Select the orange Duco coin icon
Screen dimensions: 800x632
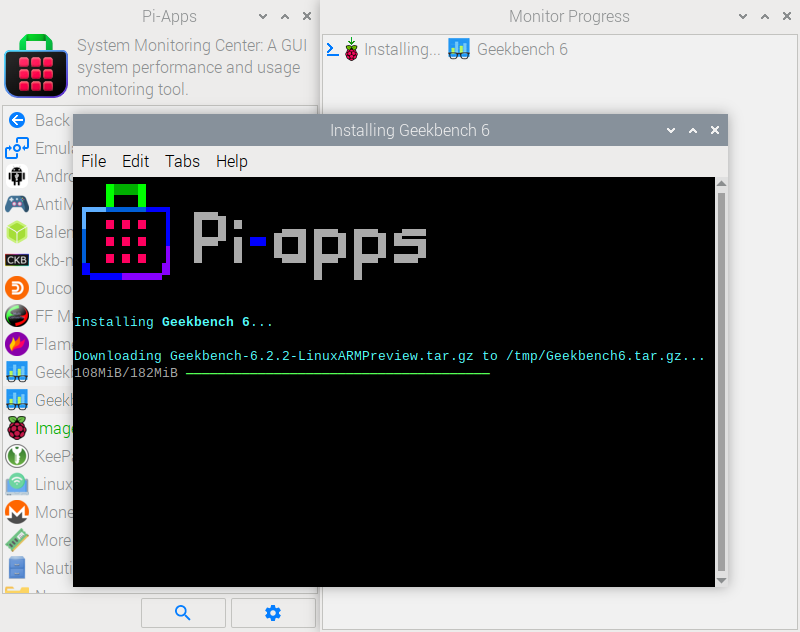coord(17,288)
